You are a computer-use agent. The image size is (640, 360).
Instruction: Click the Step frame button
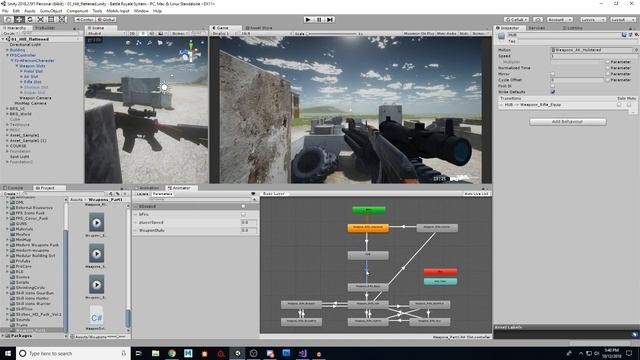click(x=330, y=19)
